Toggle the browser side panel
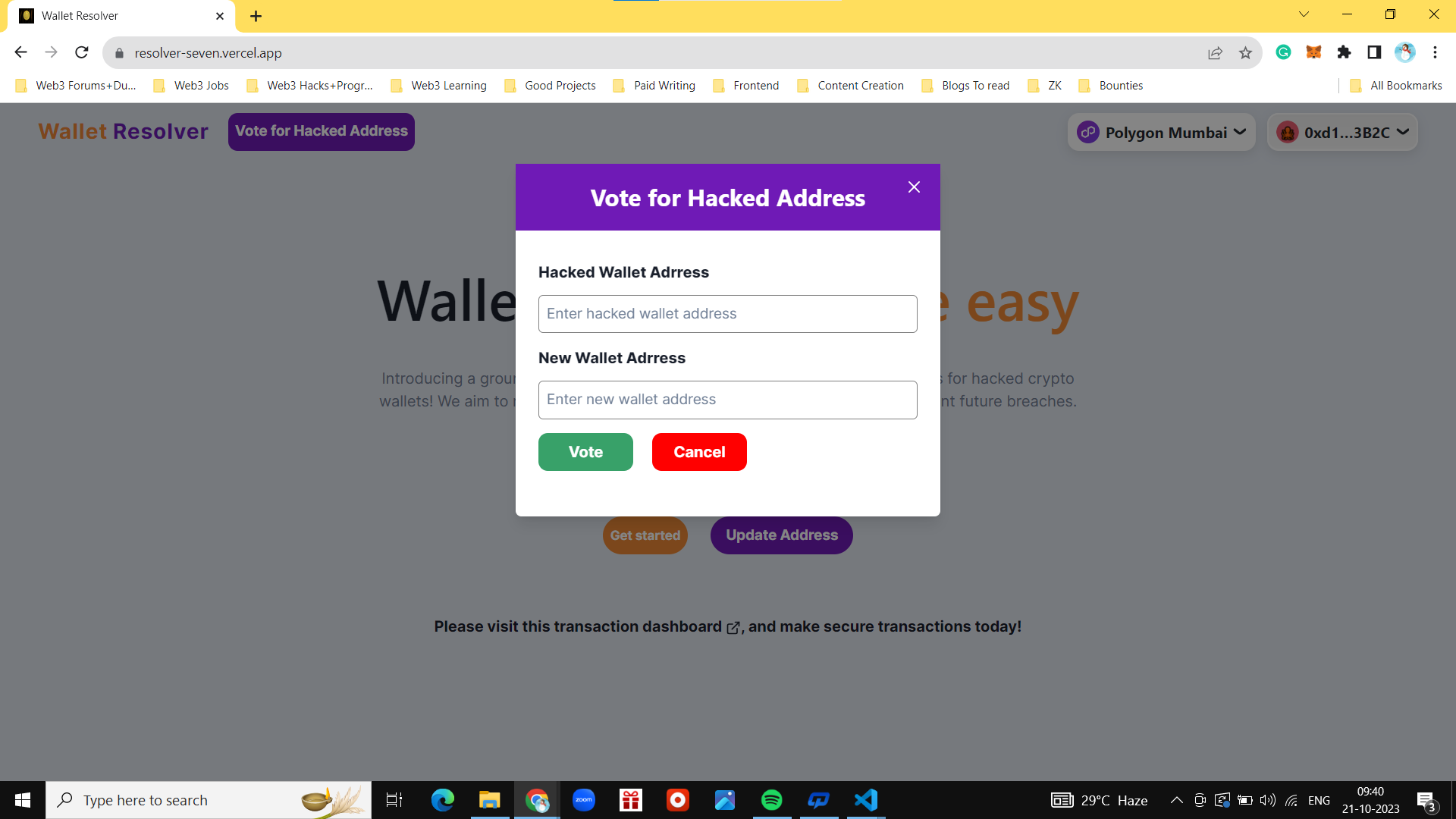Viewport: 1456px width, 819px height. 1374,52
